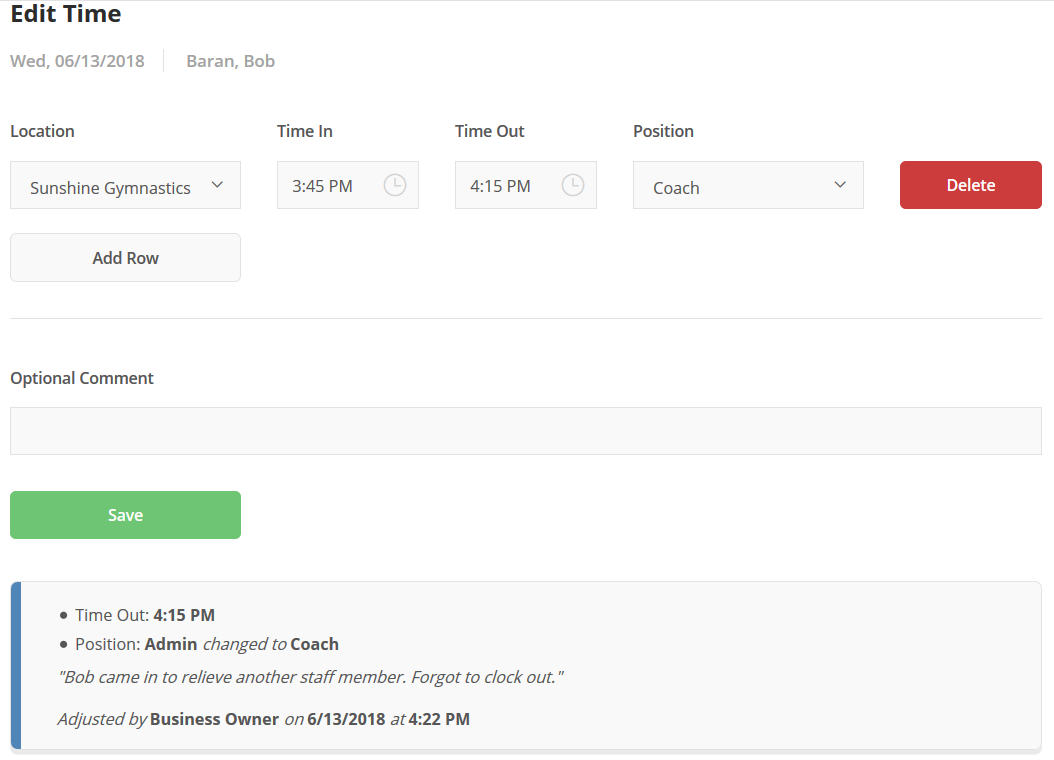Click the quoted 'Bob came in to relieve' comment
Image resolution: width=1054 pixels, height=760 pixels.
point(311,677)
